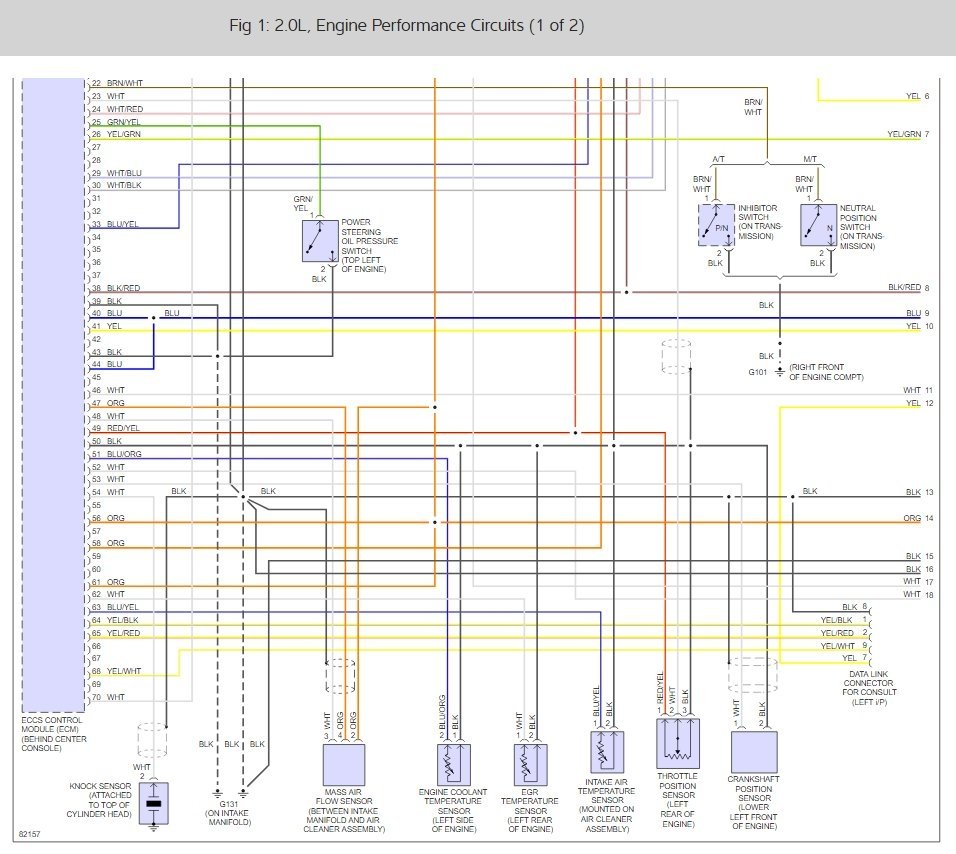Select right-edge connector label 'WHT 11'
Viewport: 956px width, 854px height.
coord(918,390)
